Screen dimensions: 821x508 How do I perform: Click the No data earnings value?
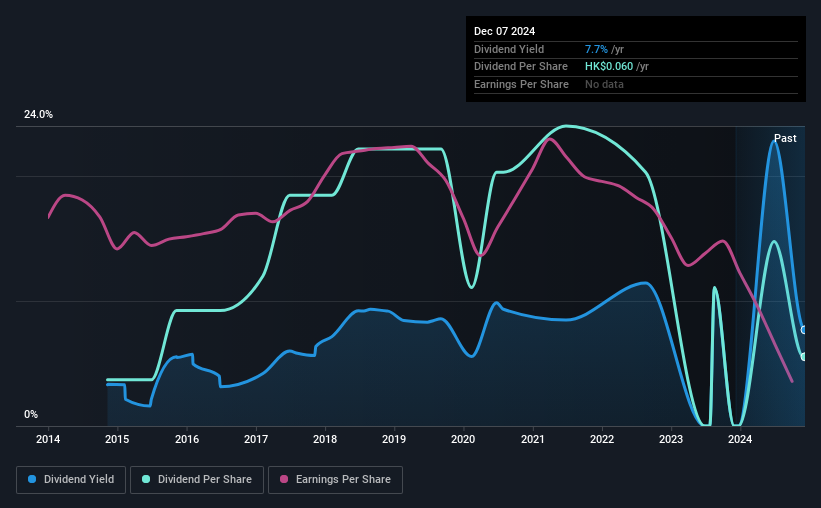604,84
